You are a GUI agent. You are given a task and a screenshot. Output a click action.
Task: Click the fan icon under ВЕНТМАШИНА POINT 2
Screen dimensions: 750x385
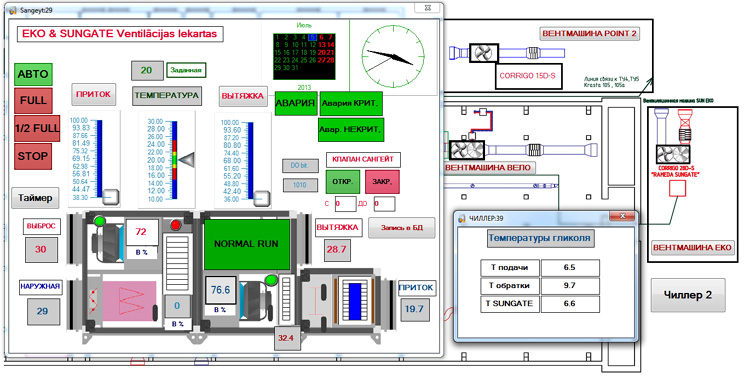[484, 53]
